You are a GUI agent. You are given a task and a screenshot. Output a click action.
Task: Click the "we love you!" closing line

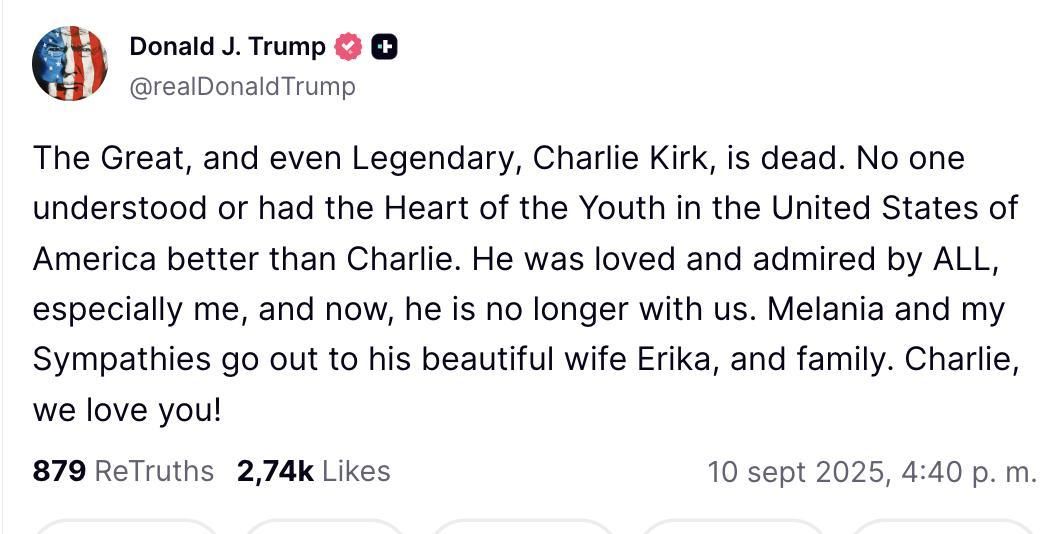click(127, 411)
